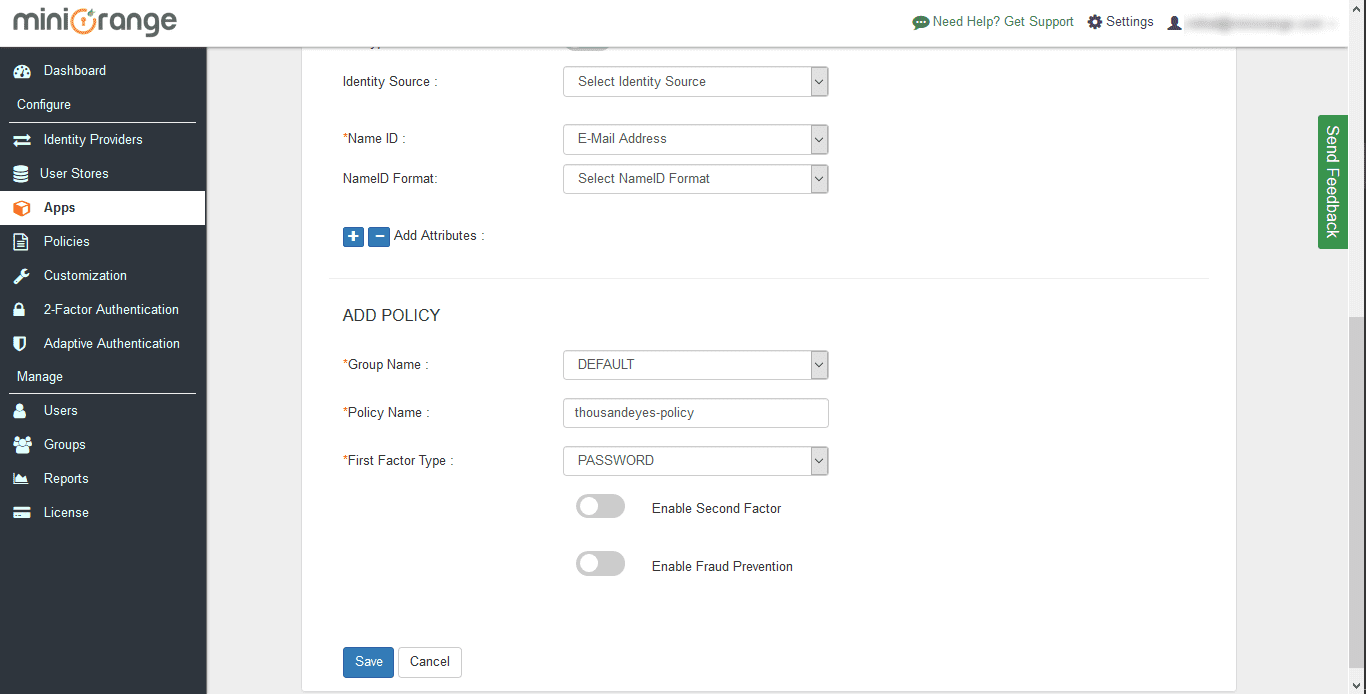Save the policy configuration

368,662
